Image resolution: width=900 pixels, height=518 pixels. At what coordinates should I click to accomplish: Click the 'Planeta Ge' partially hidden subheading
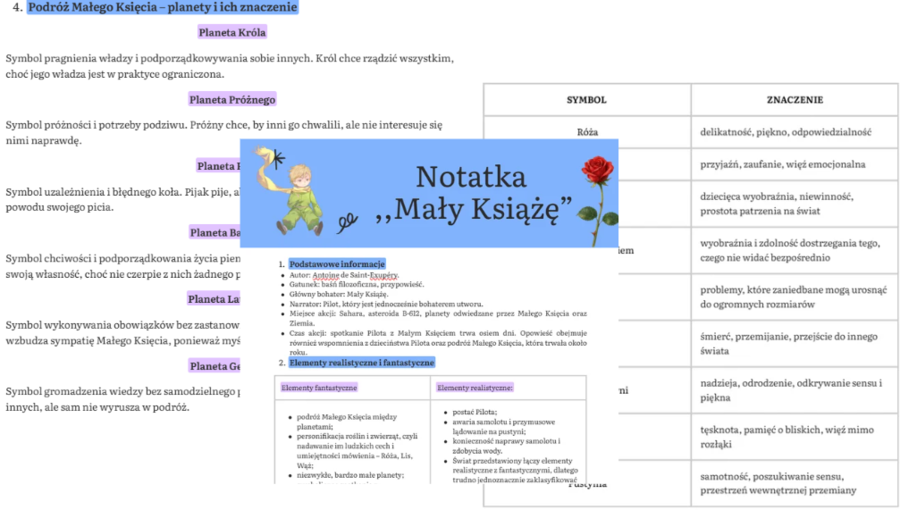click(215, 366)
